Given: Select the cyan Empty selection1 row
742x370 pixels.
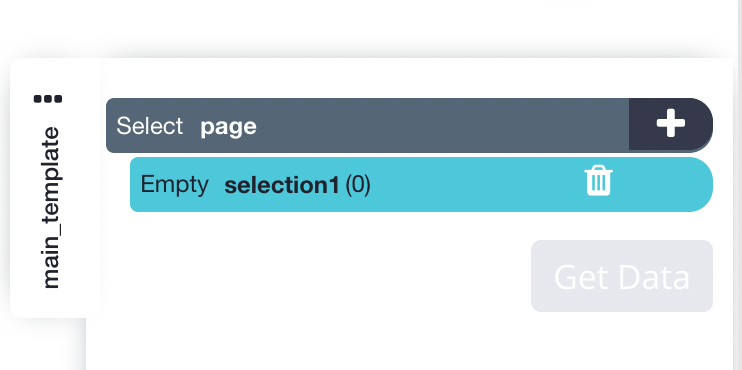Looking at the screenshot, I should [421, 185].
